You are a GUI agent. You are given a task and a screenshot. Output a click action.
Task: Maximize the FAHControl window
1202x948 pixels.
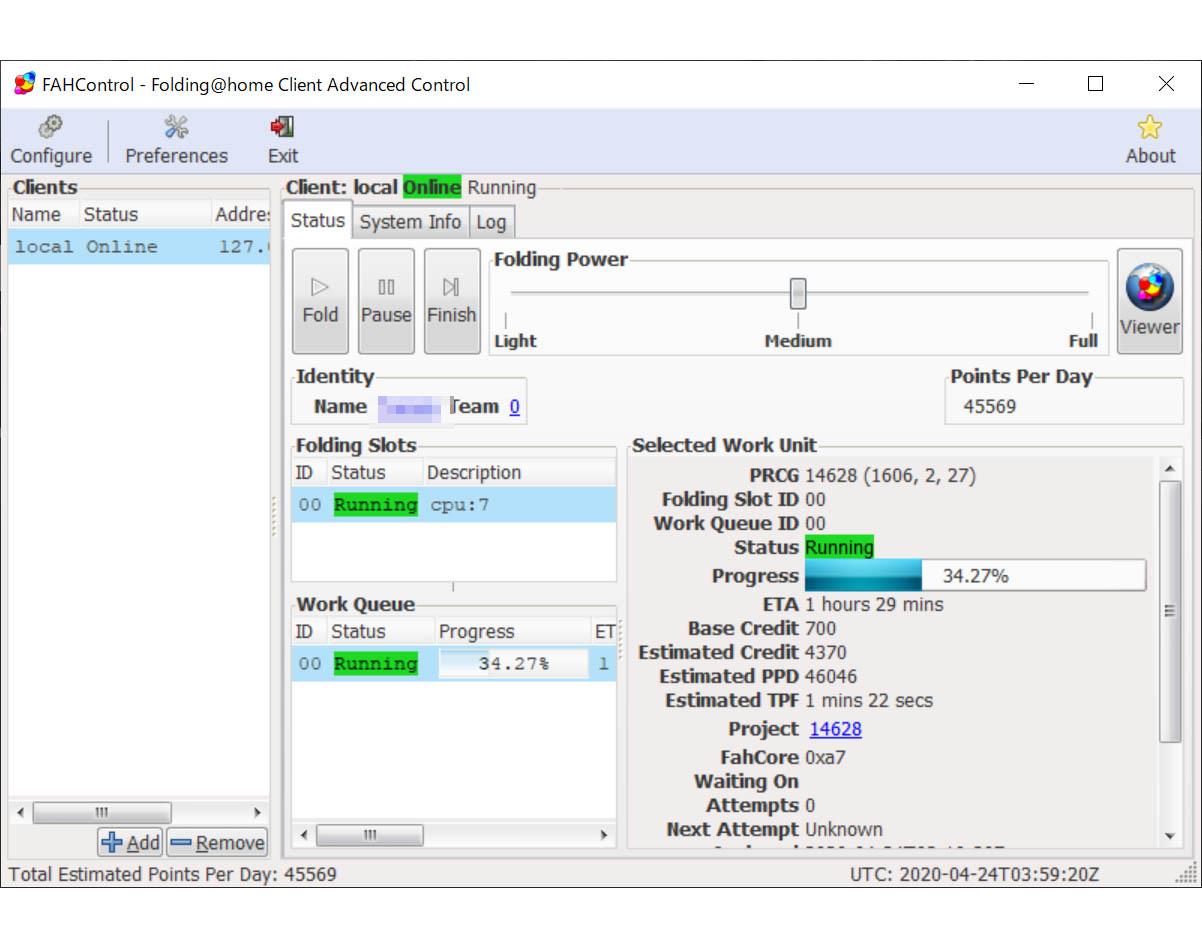point(1095,84)
